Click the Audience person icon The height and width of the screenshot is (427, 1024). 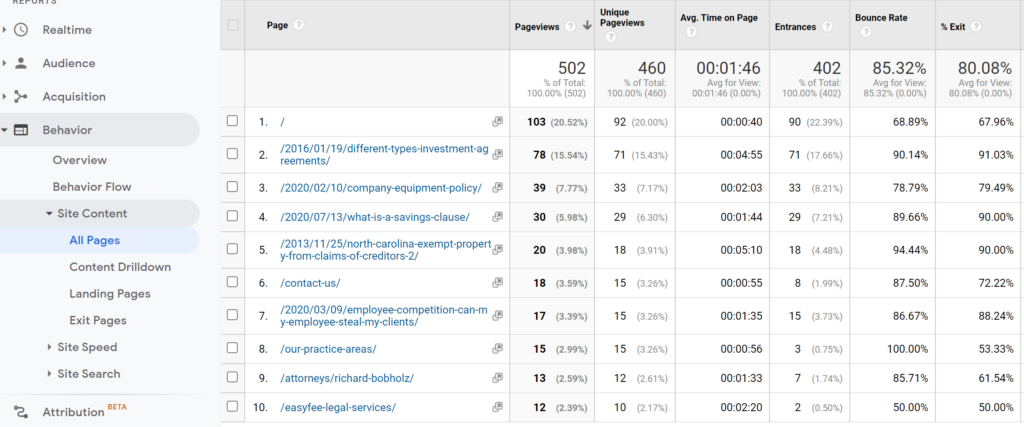pyautogui.click(x=21, y=63)
